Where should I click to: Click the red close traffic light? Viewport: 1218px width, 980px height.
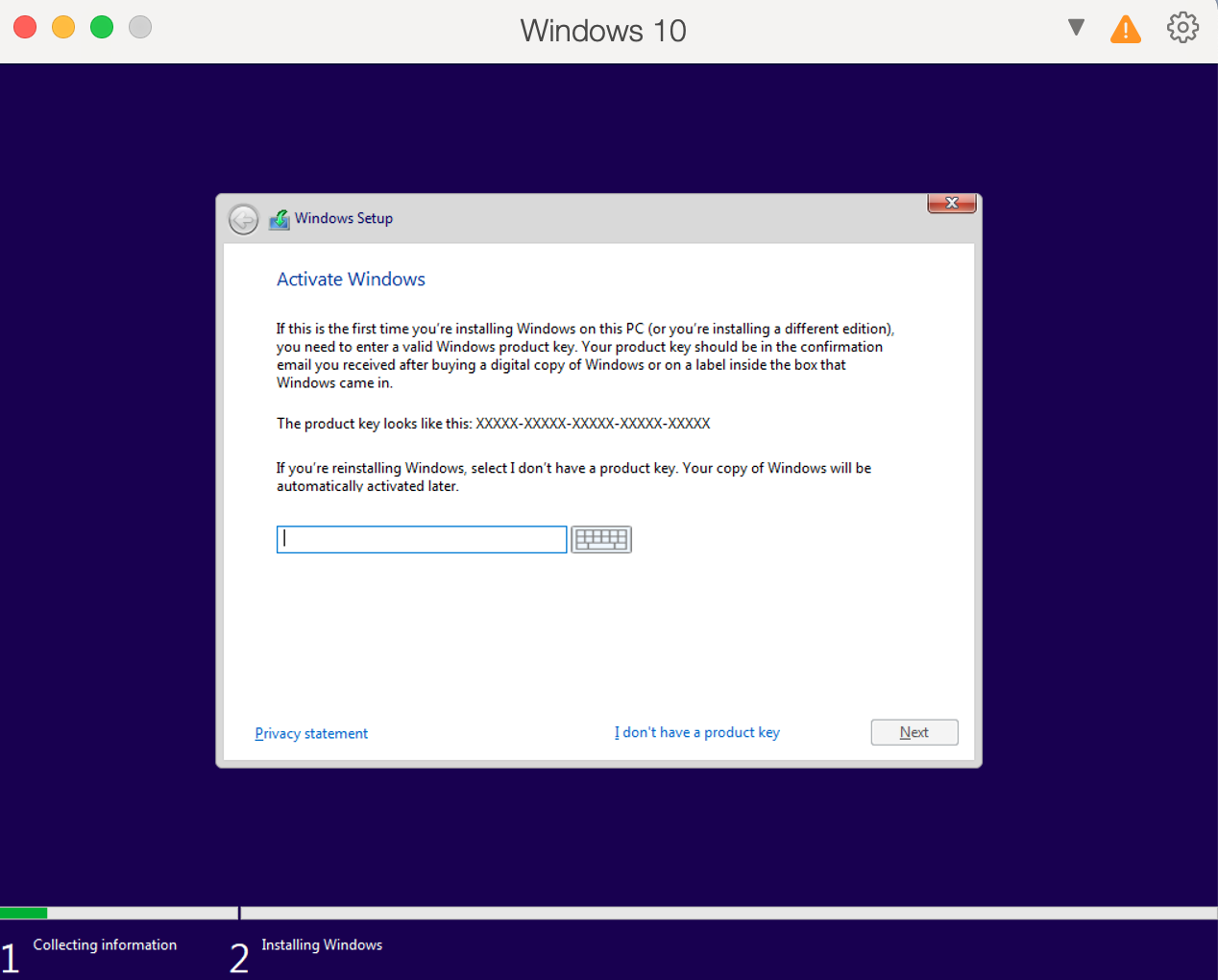coord(24,27)
